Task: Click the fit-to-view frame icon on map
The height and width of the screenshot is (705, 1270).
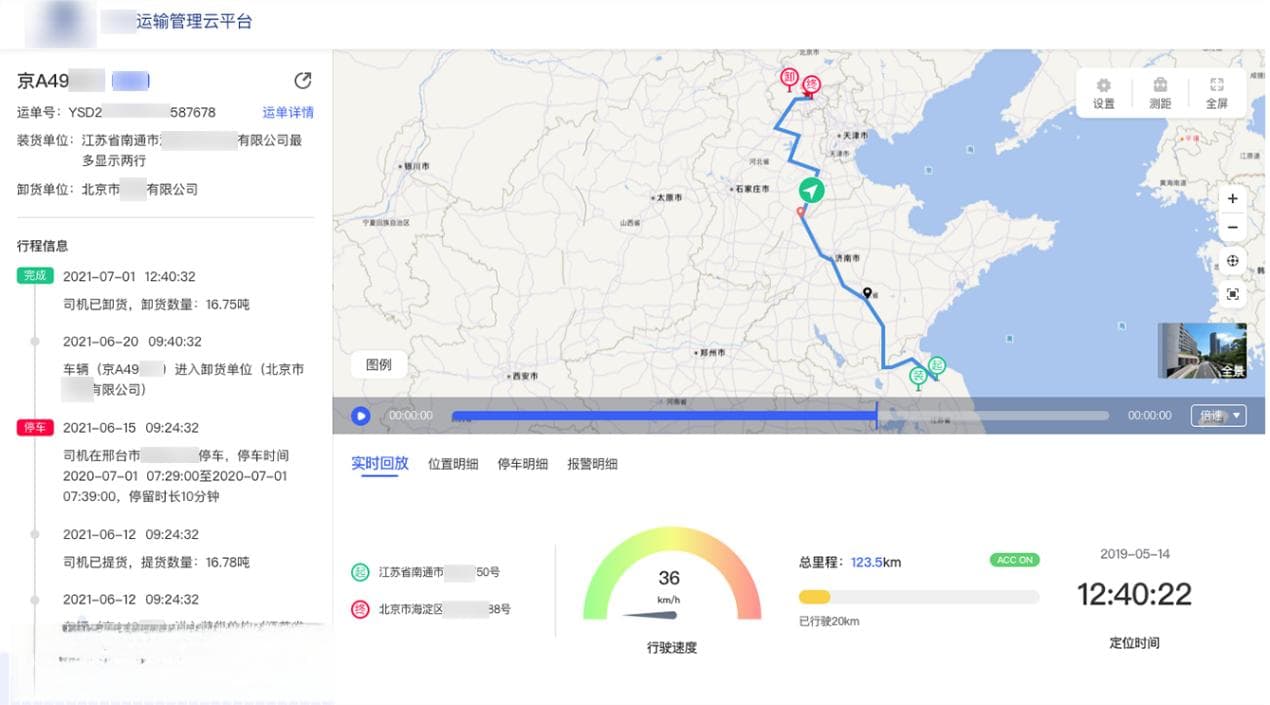Action: tap(1233, 294)
